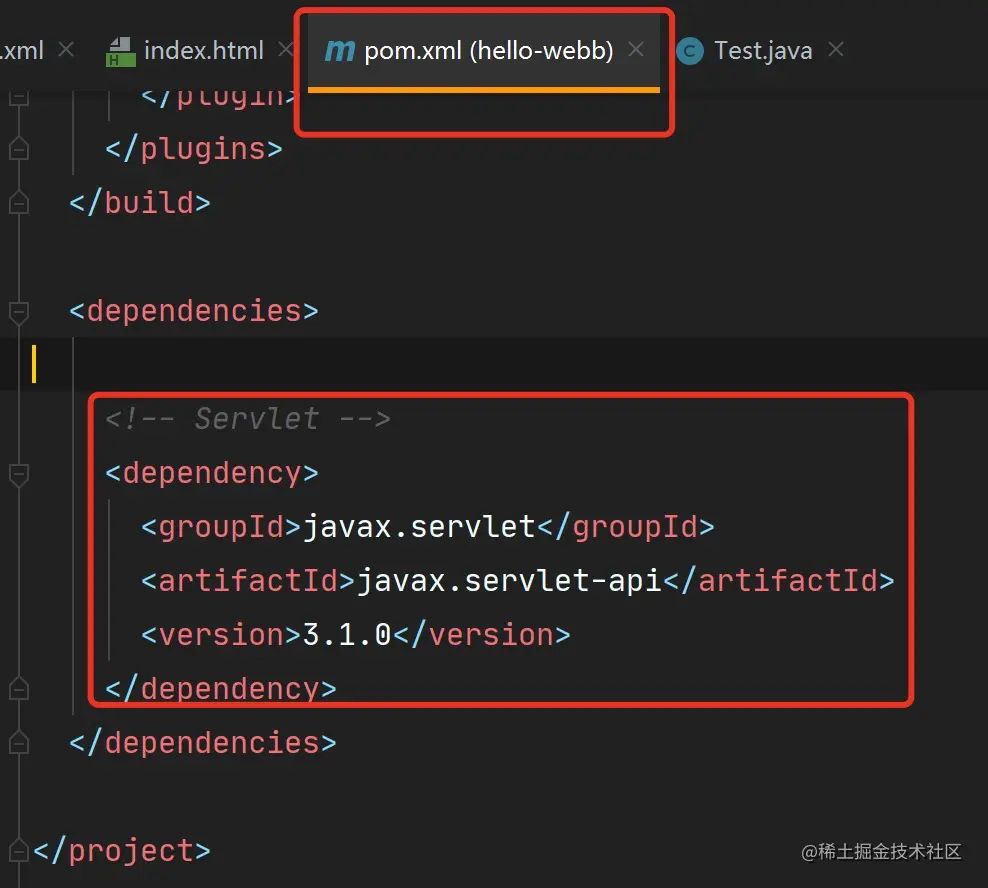This screenshot has height=888, width=988.
Task: Click fold marker beside closing build tag
Action: point(19,202)
